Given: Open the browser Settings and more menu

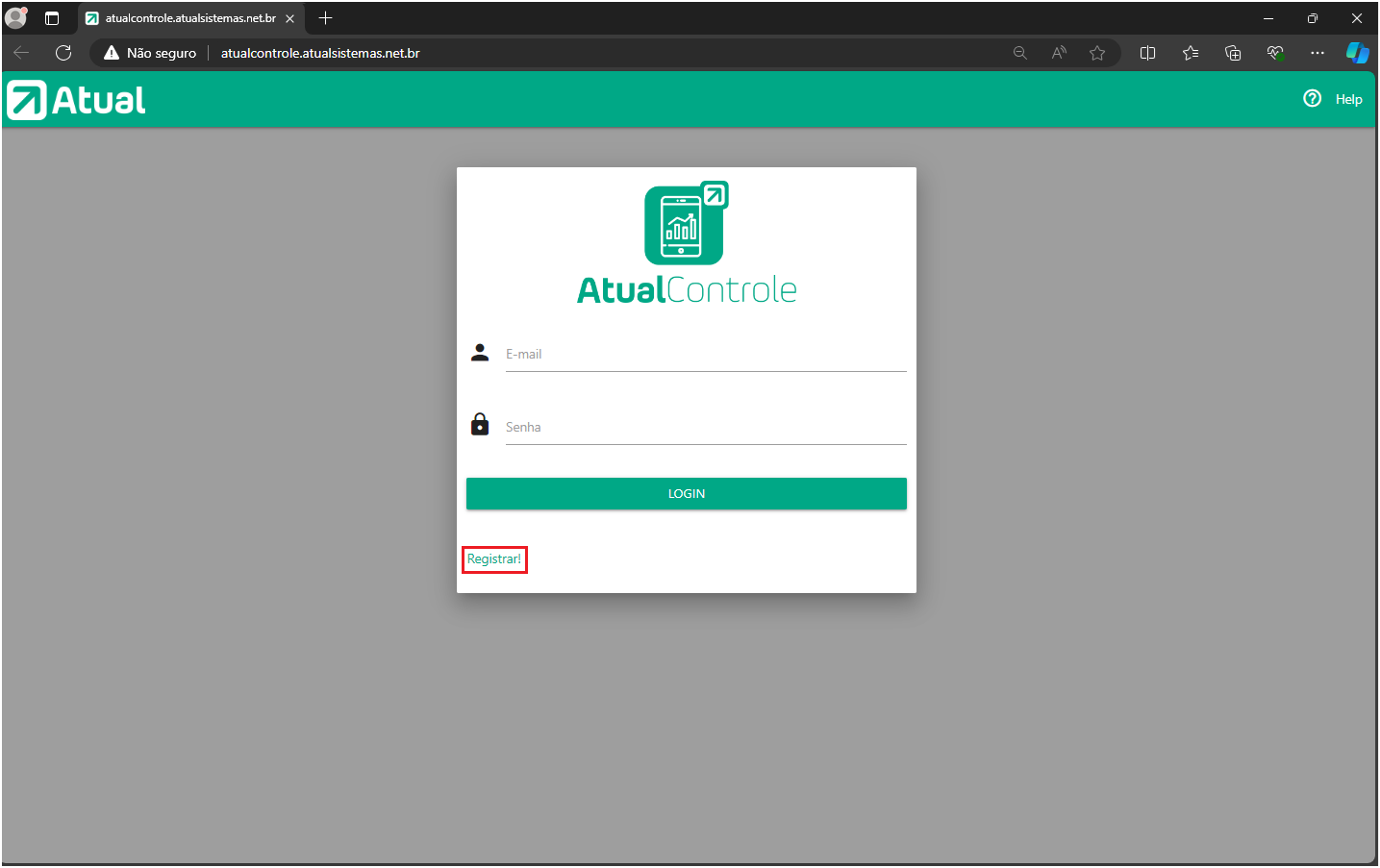Looking at the screenshot, I should click(1317, 53).
